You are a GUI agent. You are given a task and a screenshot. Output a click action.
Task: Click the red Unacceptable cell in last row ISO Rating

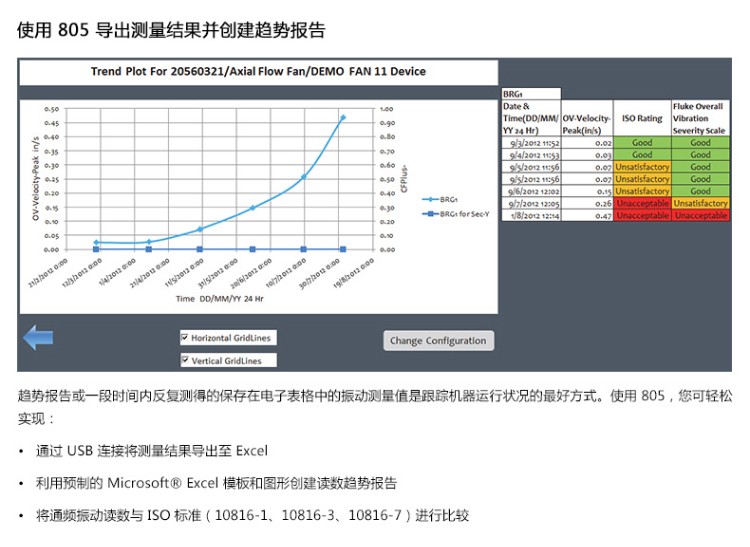coord(642,215)
